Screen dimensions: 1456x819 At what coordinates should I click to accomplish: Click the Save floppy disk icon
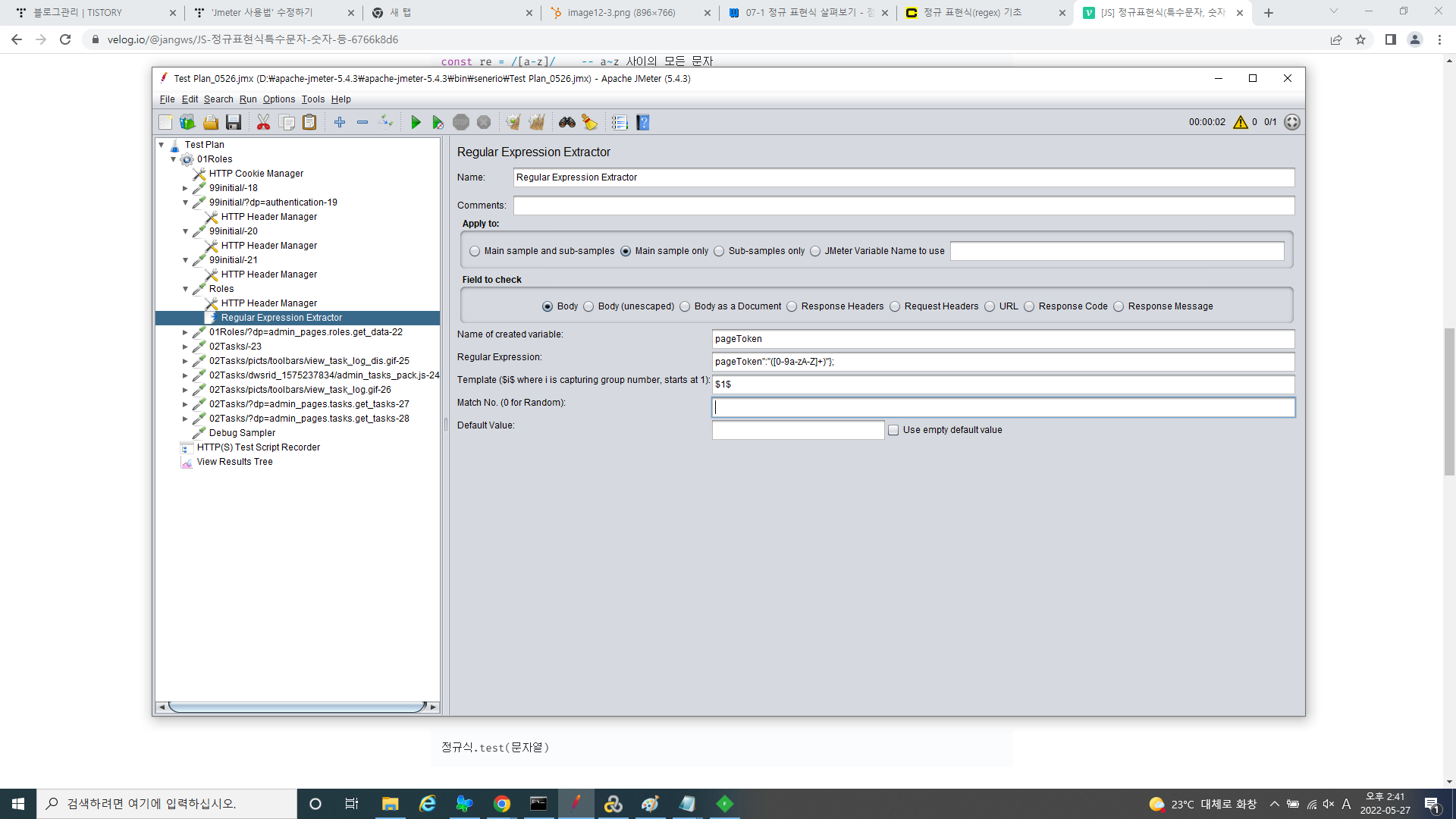click(234, 122)
